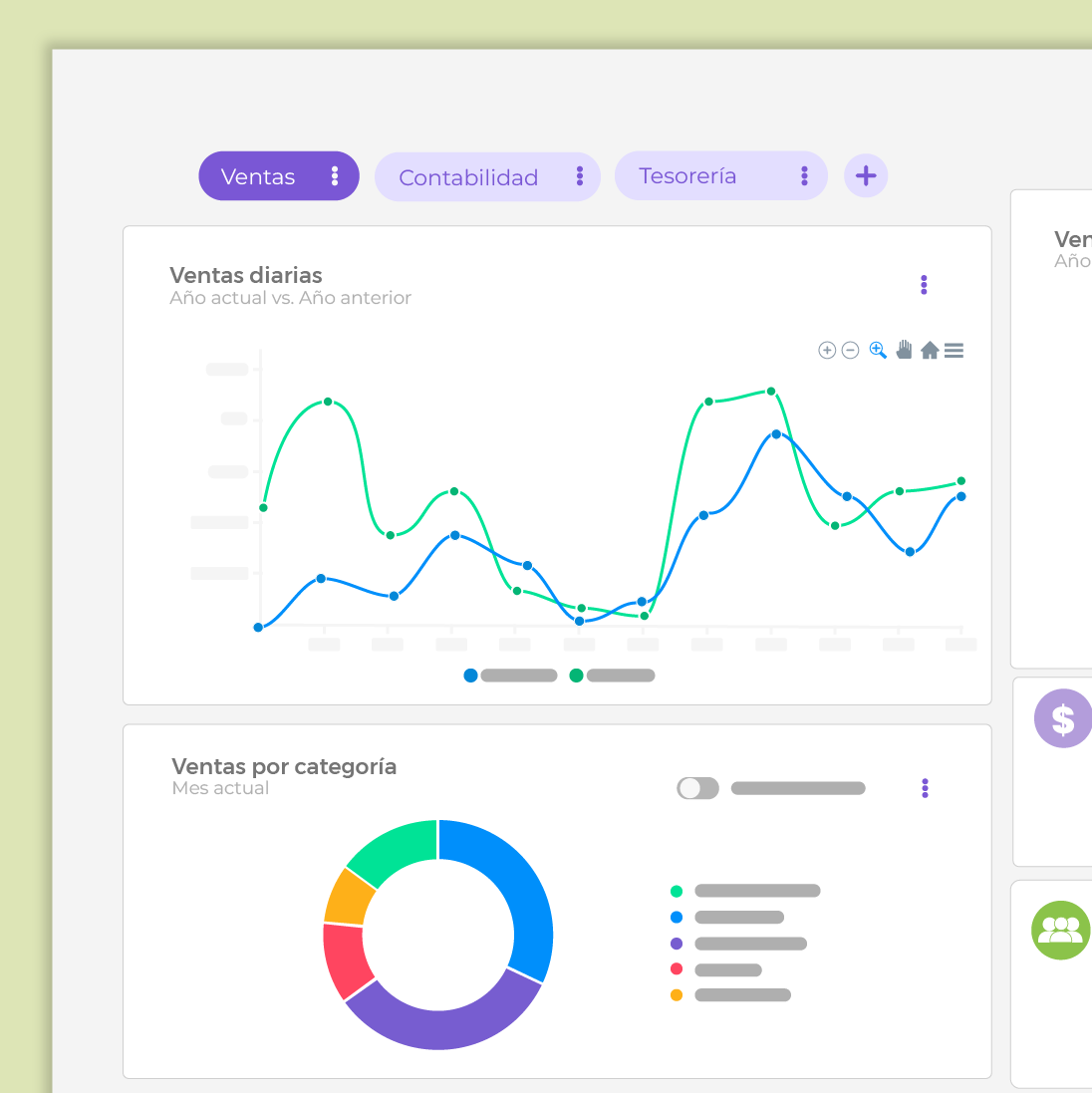Open the Tesorería tab options menu
Viewport: 1092px width, 1093px height.
(804, 175)
